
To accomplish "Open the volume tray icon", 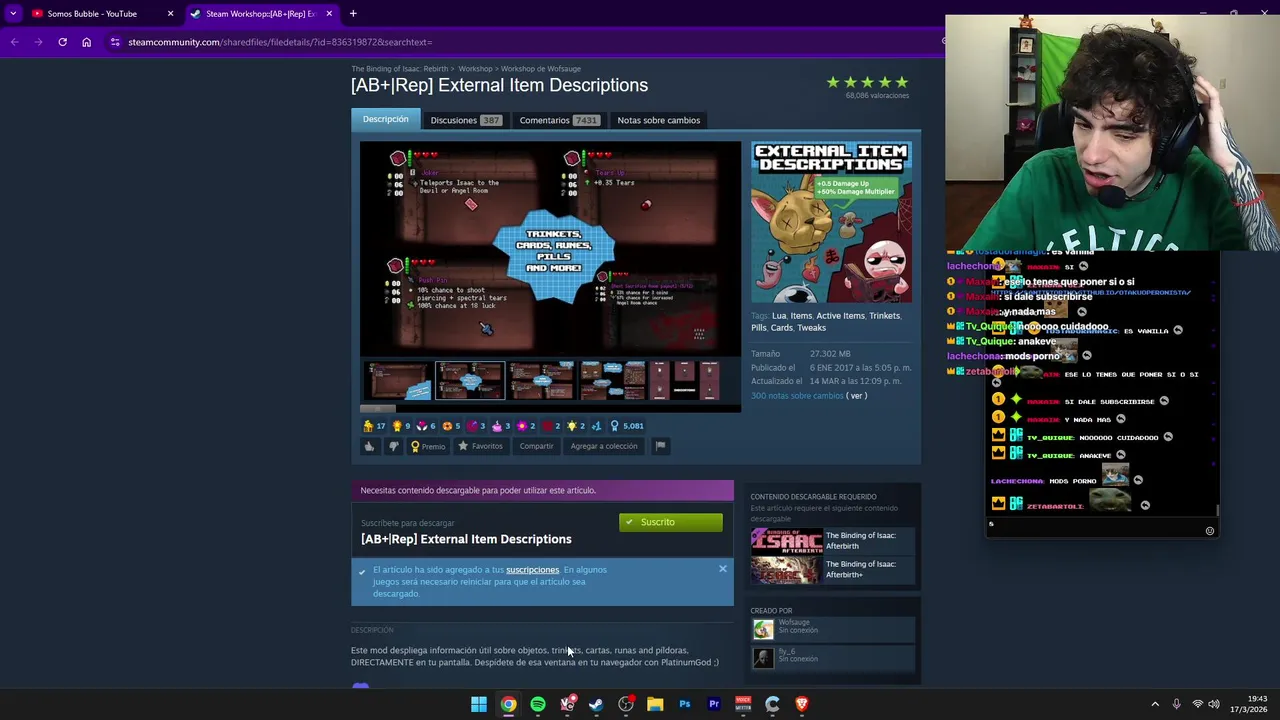I will tap(1214, 704).
